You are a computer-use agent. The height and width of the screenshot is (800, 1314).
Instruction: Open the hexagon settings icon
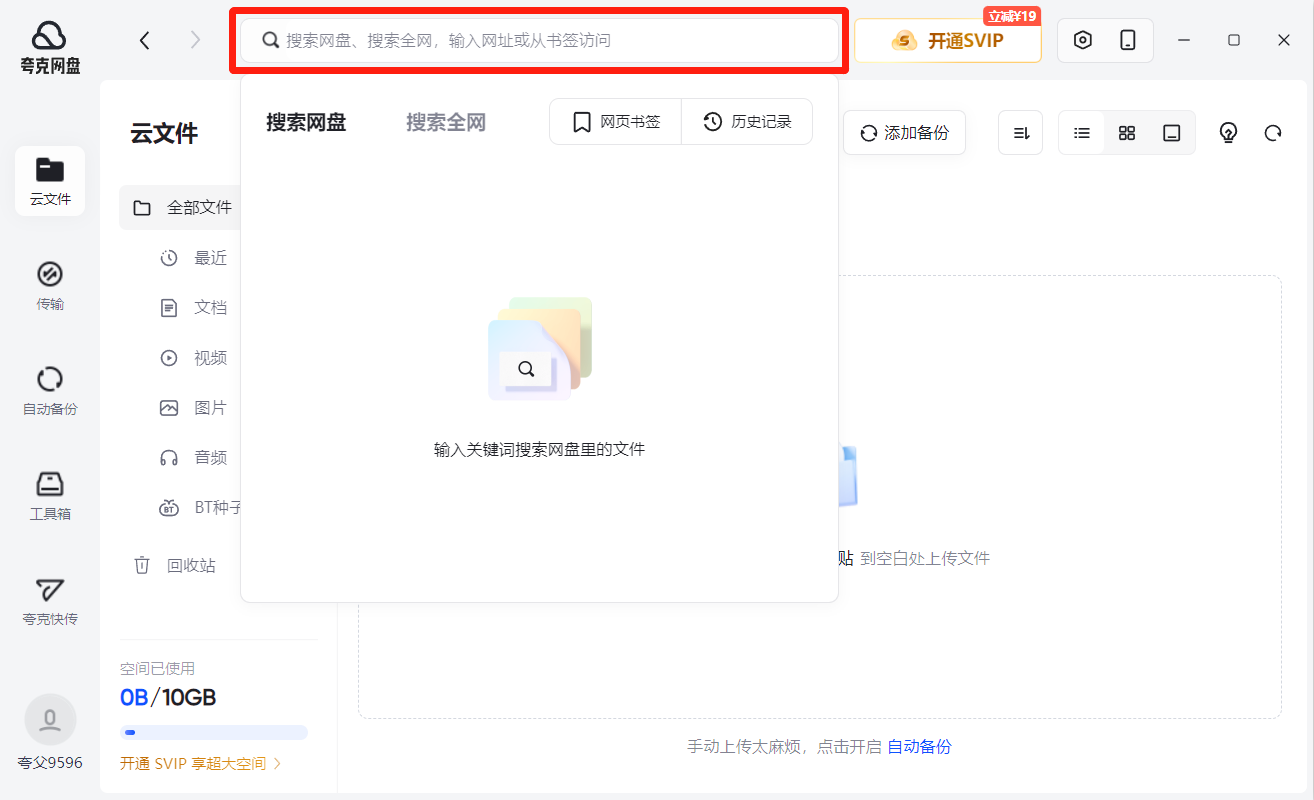tap(1082, 40)
